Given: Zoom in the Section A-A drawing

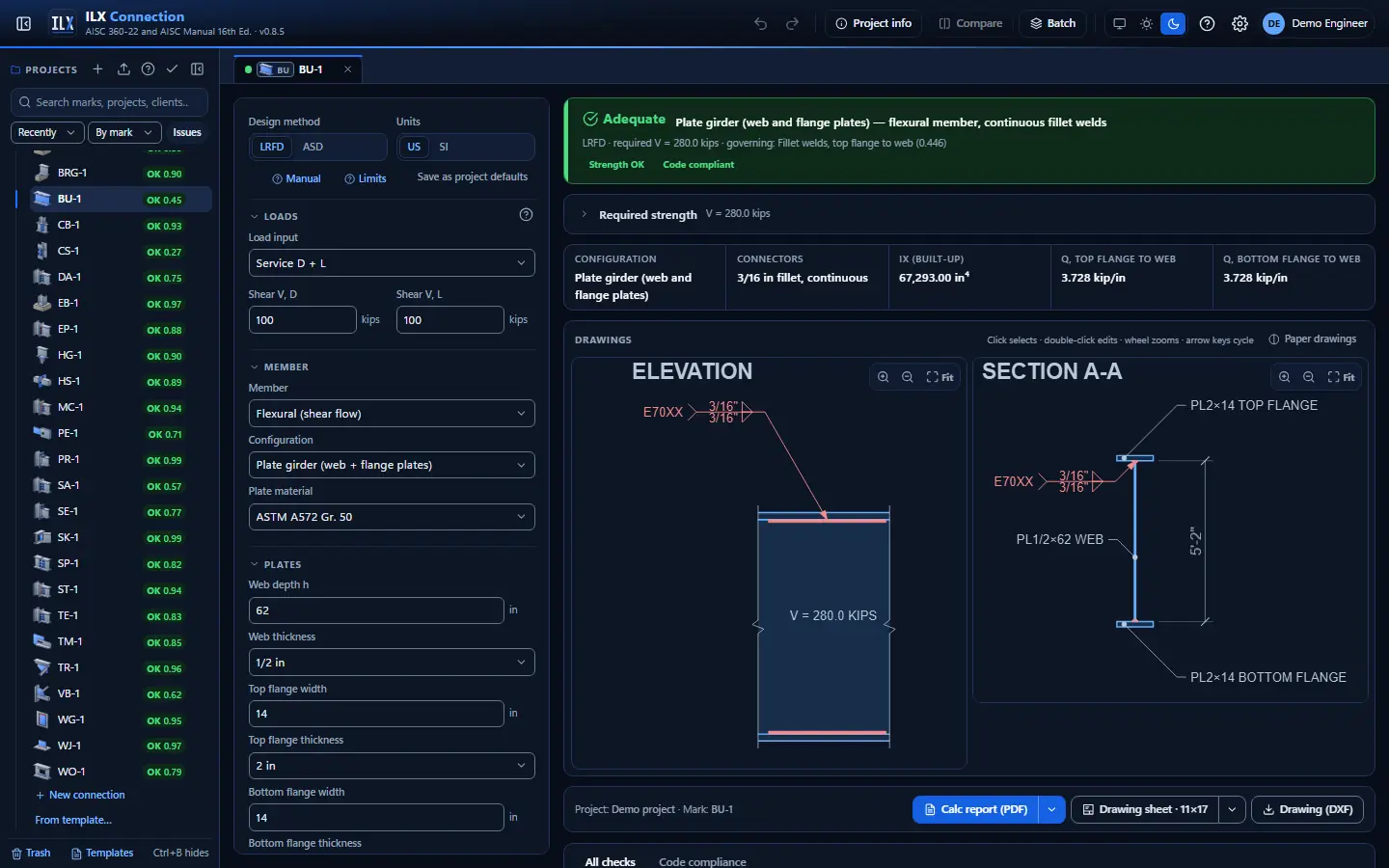Looking at the screenshot, I should tap(1284, 377).
